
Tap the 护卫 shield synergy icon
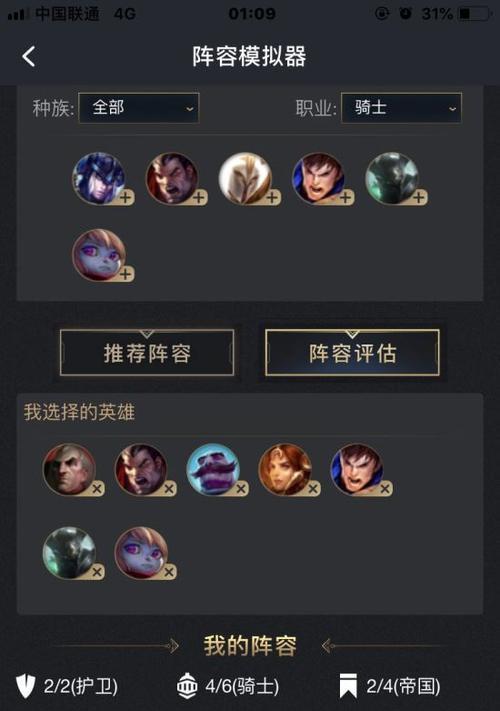pyautogui.click(x=25, y=686)
